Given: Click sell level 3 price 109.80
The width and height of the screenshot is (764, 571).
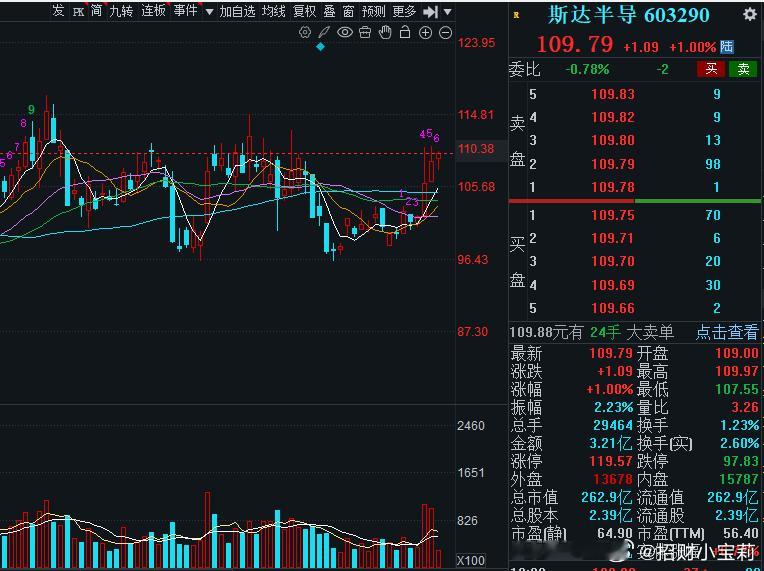Looking at the screenshot, I should pyautogui.click(x=613, y=140).
